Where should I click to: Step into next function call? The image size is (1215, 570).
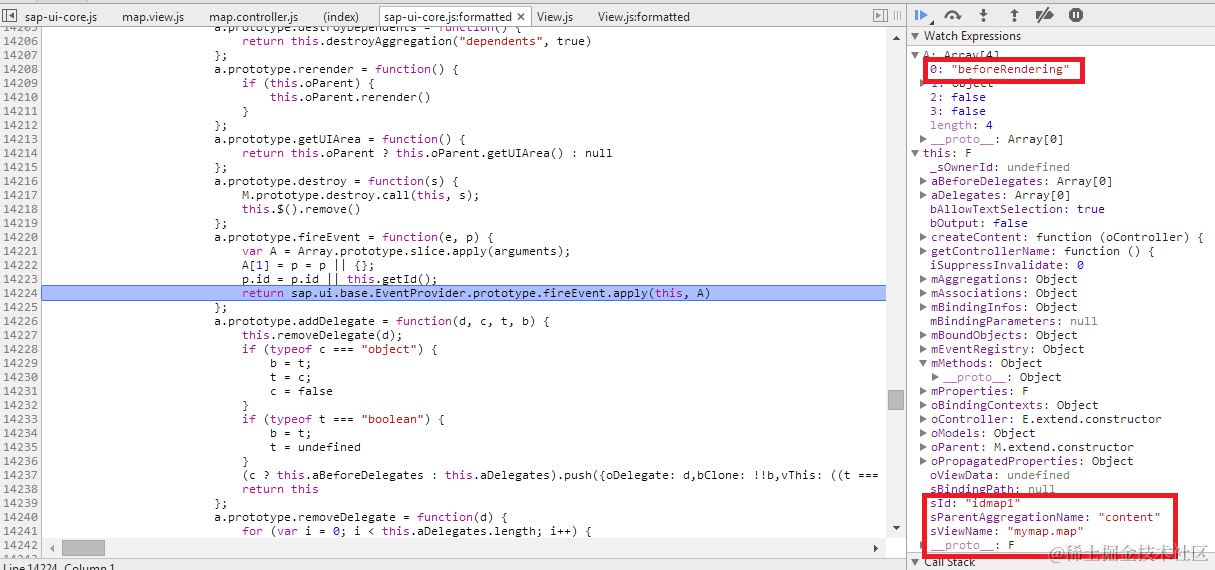tap(983, 15)
